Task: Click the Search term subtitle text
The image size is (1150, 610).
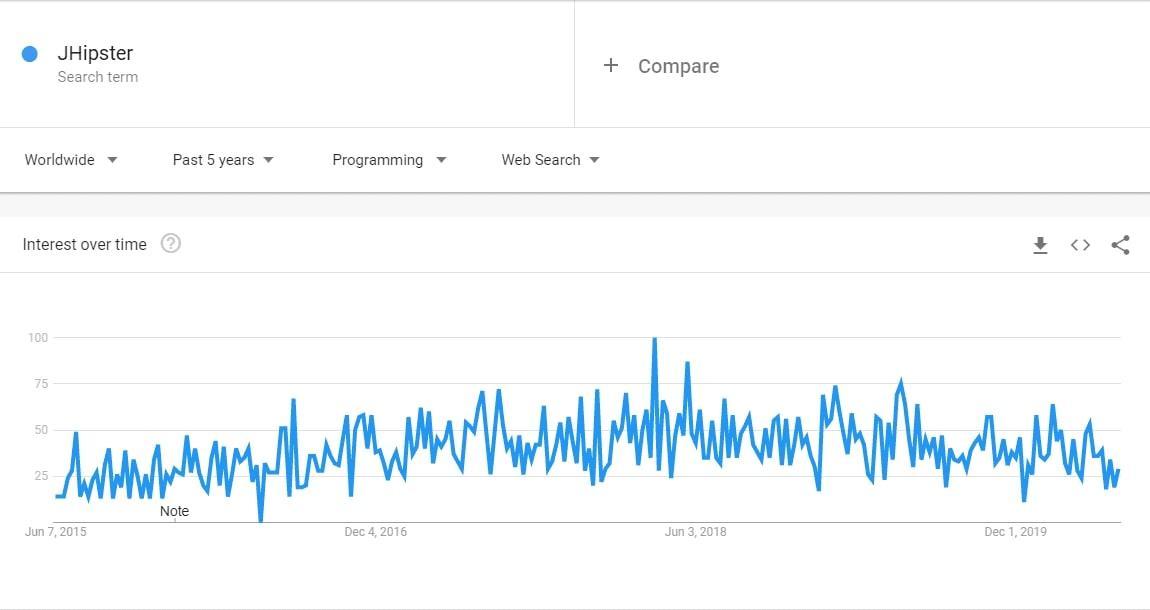Action: click(x=98, y=77)
